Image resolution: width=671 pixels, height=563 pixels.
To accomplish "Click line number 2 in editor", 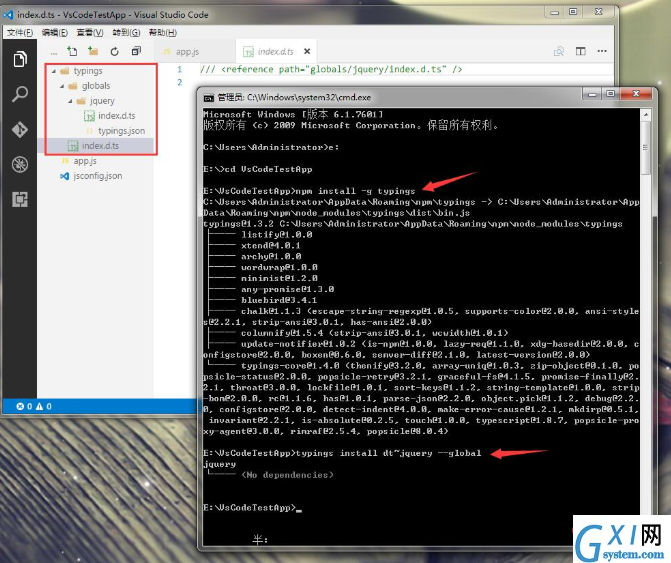I will point(180,82).
